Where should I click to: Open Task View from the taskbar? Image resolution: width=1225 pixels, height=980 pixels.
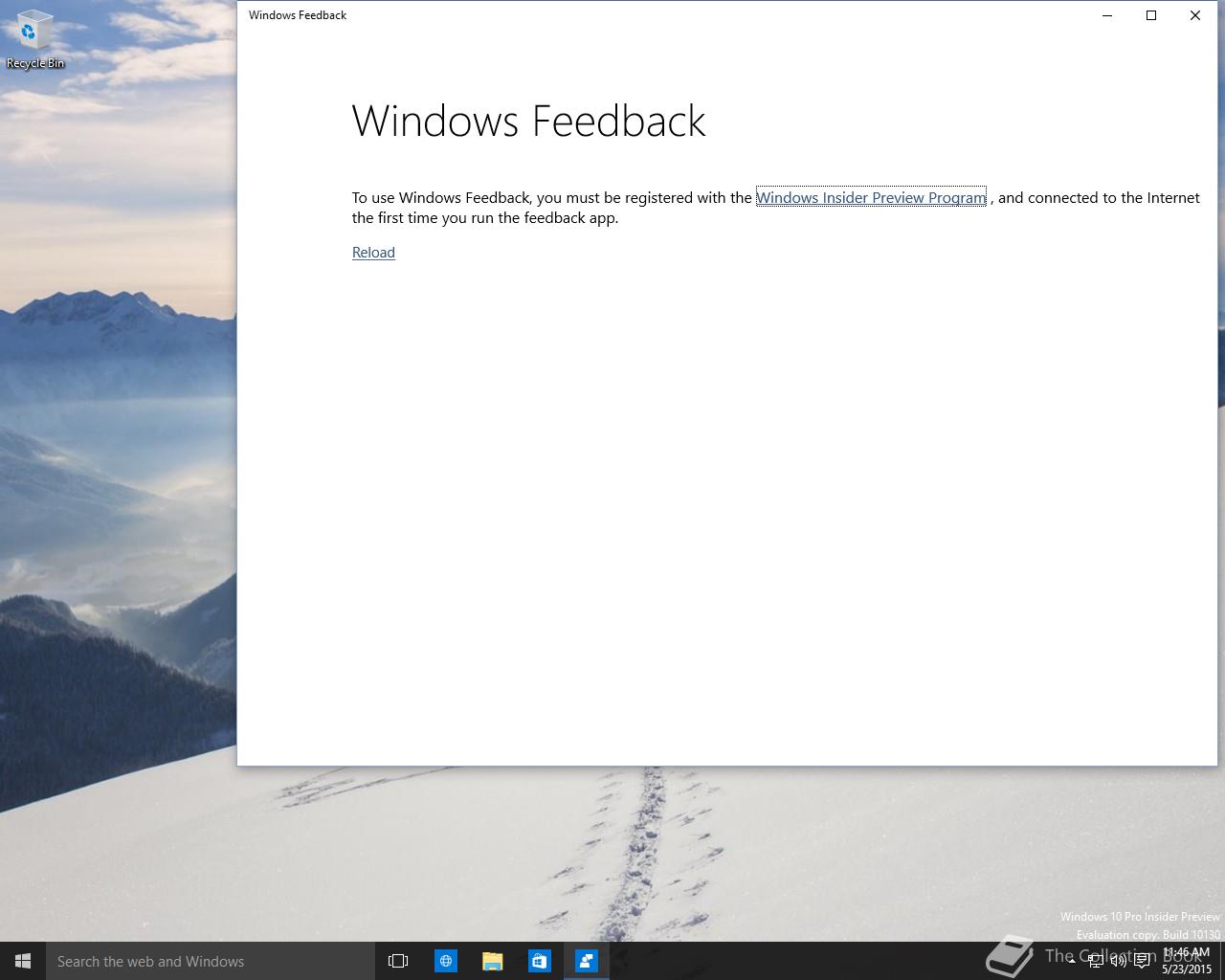point(398,961)
